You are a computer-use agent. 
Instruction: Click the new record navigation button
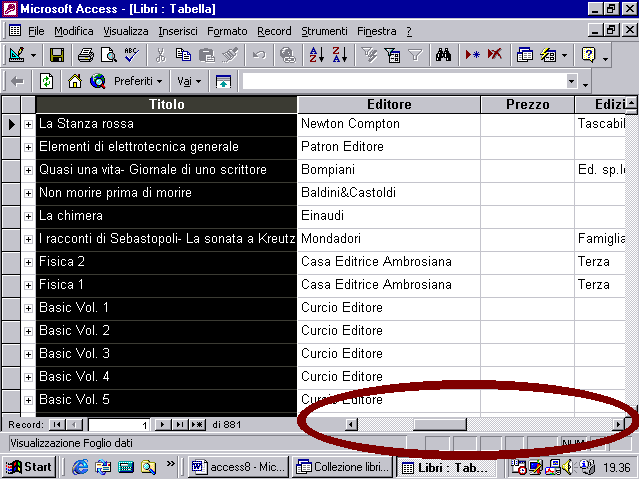coord(197,425)
